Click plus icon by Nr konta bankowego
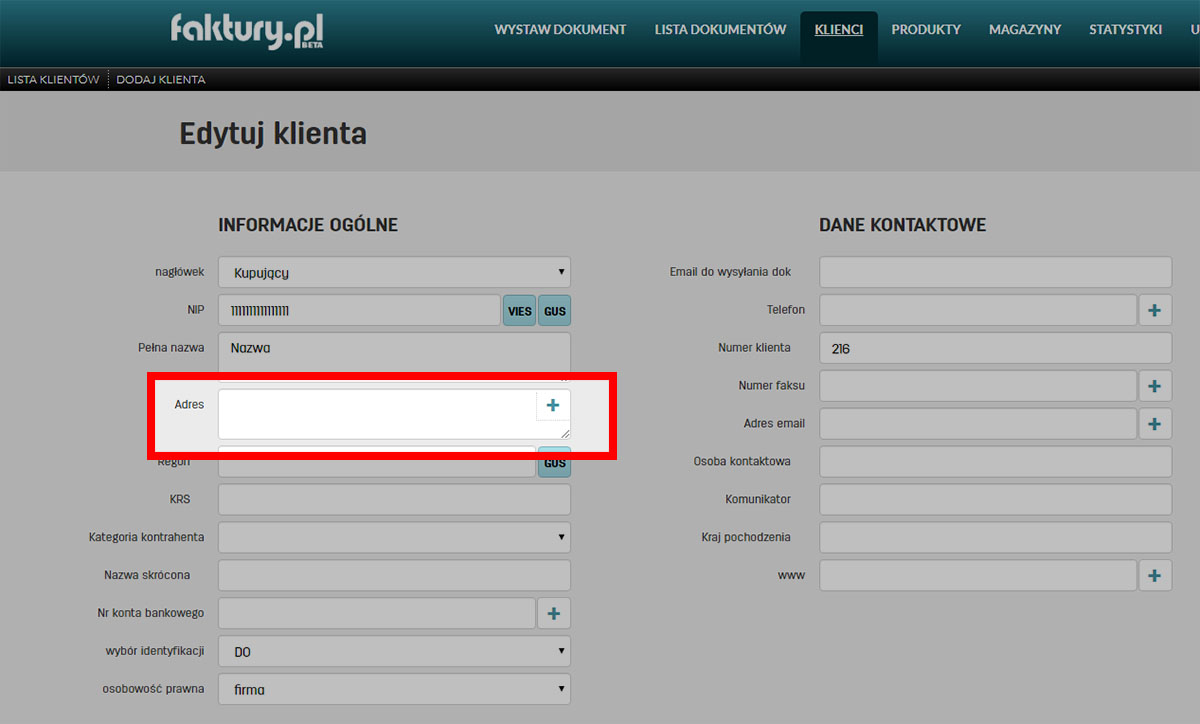The image size is (1200, 724). point(554,613)
